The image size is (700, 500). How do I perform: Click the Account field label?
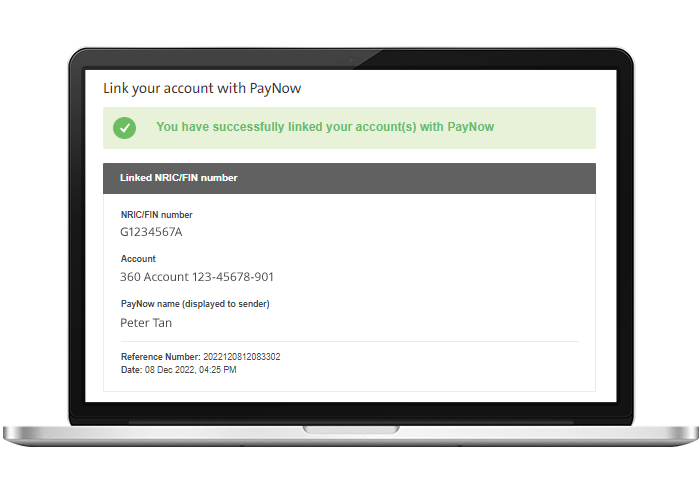138,259
